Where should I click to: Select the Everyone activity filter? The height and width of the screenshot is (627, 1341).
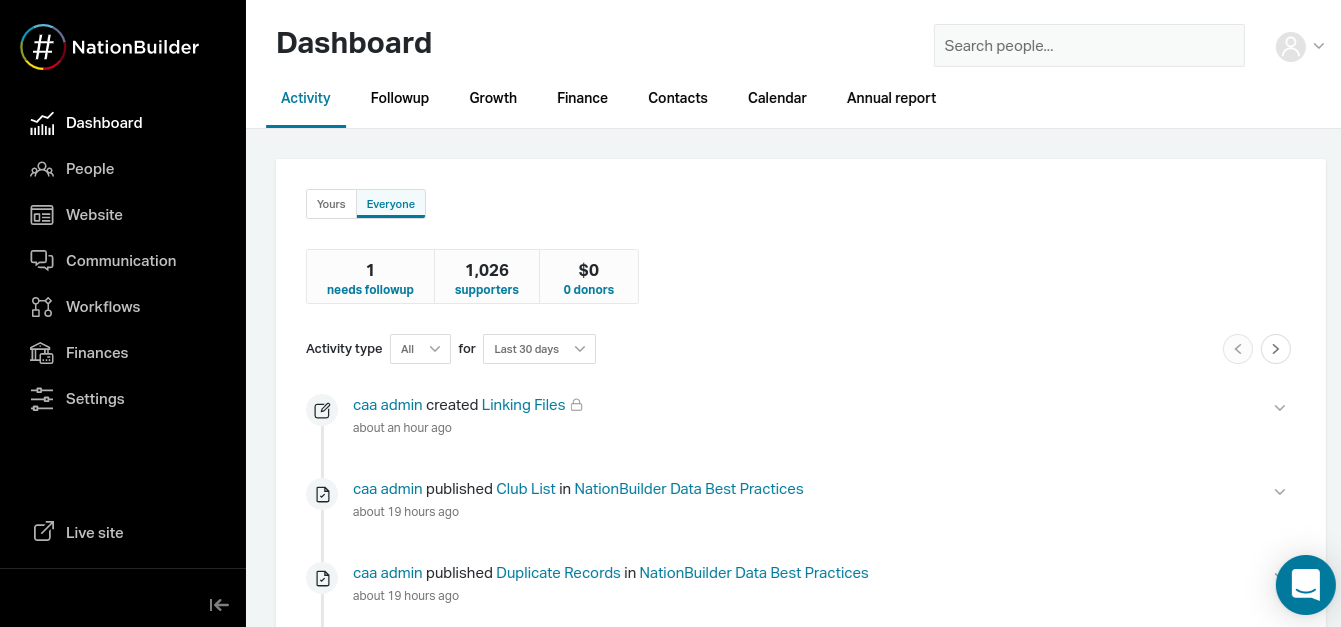click(391, 204)
